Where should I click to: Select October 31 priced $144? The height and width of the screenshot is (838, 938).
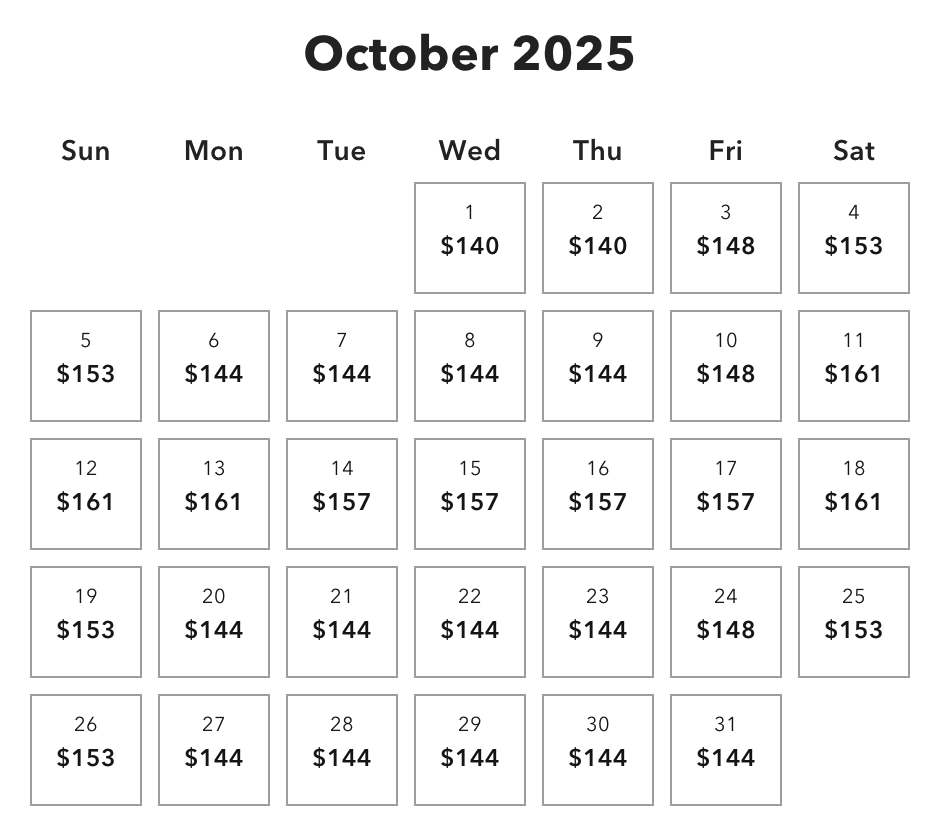pyautogui.click(x=725, y=750)
